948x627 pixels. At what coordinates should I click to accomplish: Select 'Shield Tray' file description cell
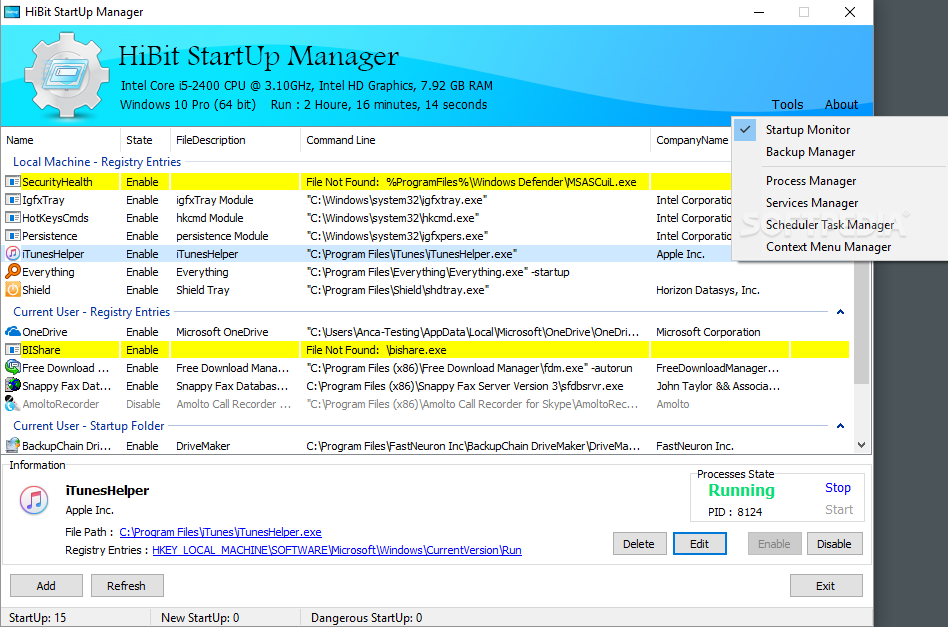pos(203,290)
